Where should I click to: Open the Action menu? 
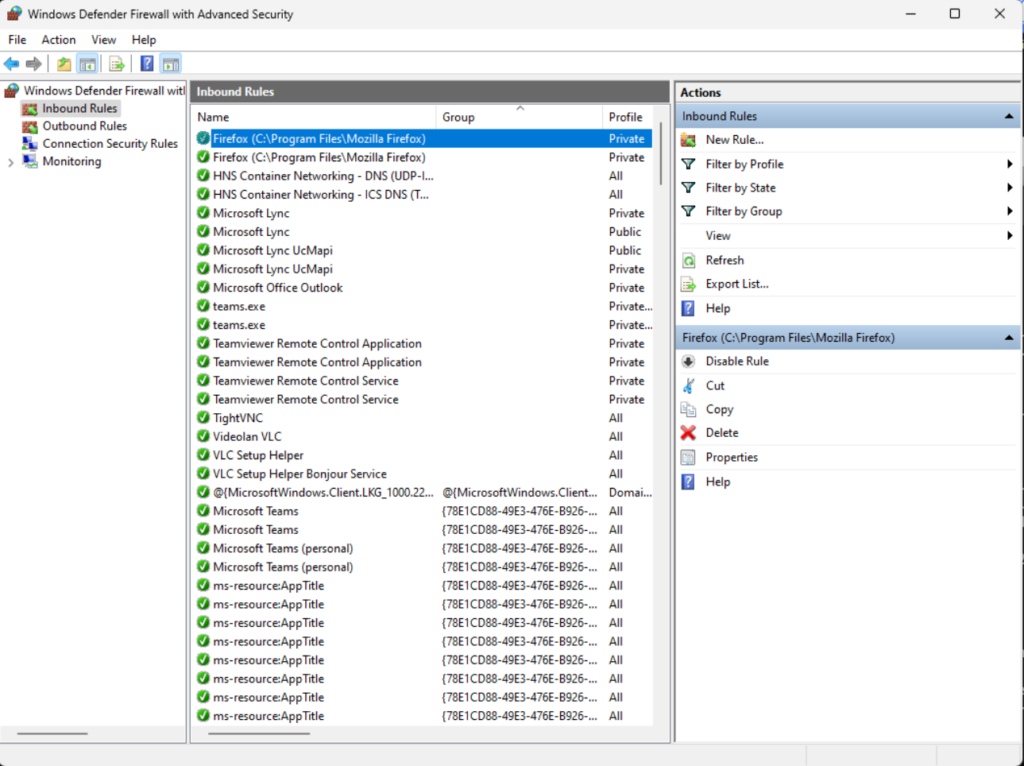click(x=59, y=40)
